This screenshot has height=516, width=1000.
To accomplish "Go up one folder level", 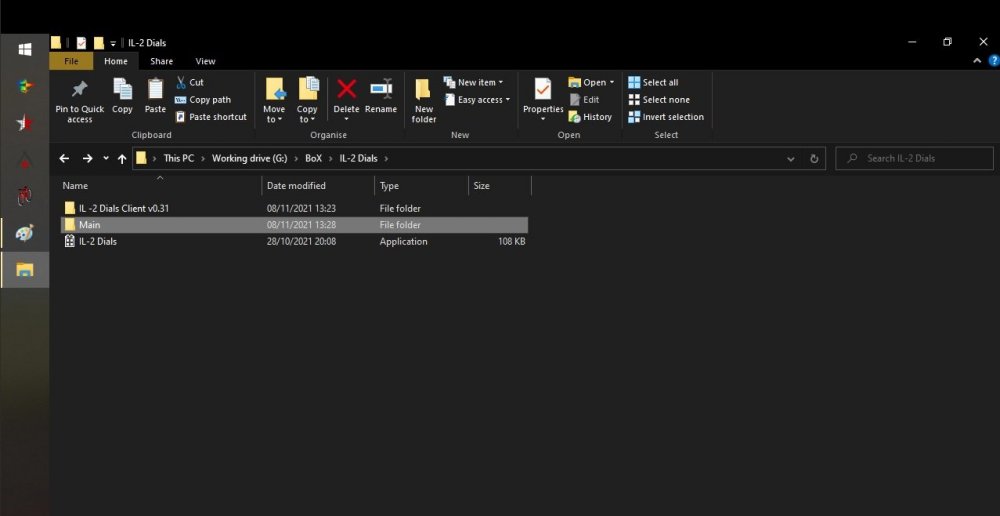I will click(x=122, y=158).
